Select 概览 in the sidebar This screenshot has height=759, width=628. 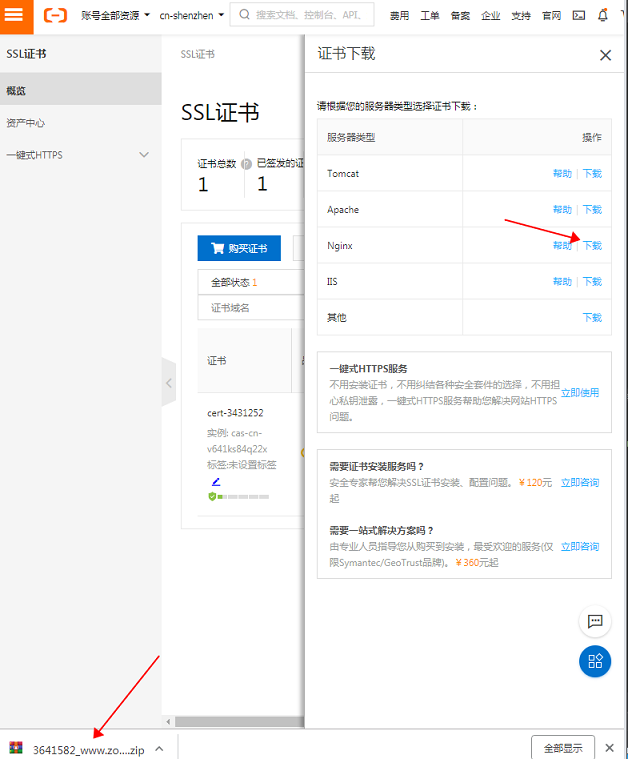pos(80,90)
